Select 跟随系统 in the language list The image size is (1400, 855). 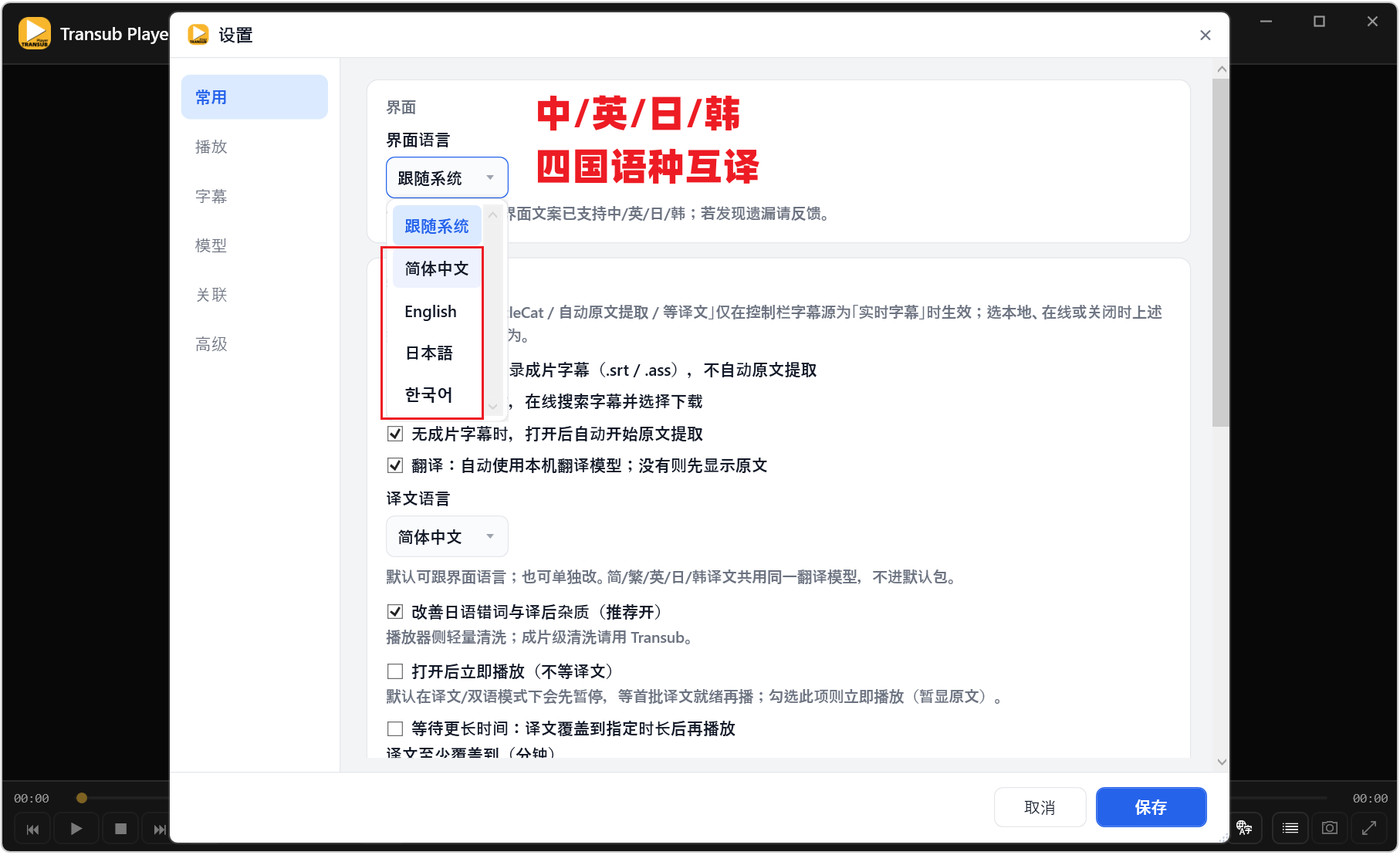pyautogui.click(x=437, y=226)
